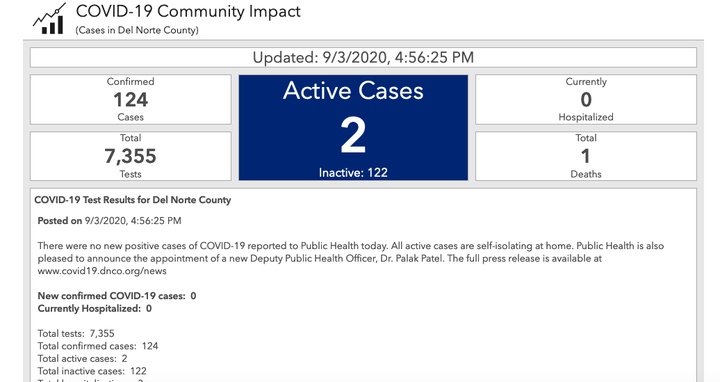The height and width of the screenshot is (382, 720).
Task: Click the COVID-19 Test Results for Del Norte County heading
Action: [133, 200]
